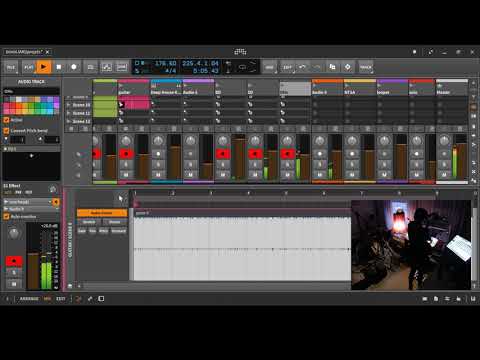Screen dimensions: 480x360
Task: Open the TRACK menu in toolbar
Action: coord(366,67)
